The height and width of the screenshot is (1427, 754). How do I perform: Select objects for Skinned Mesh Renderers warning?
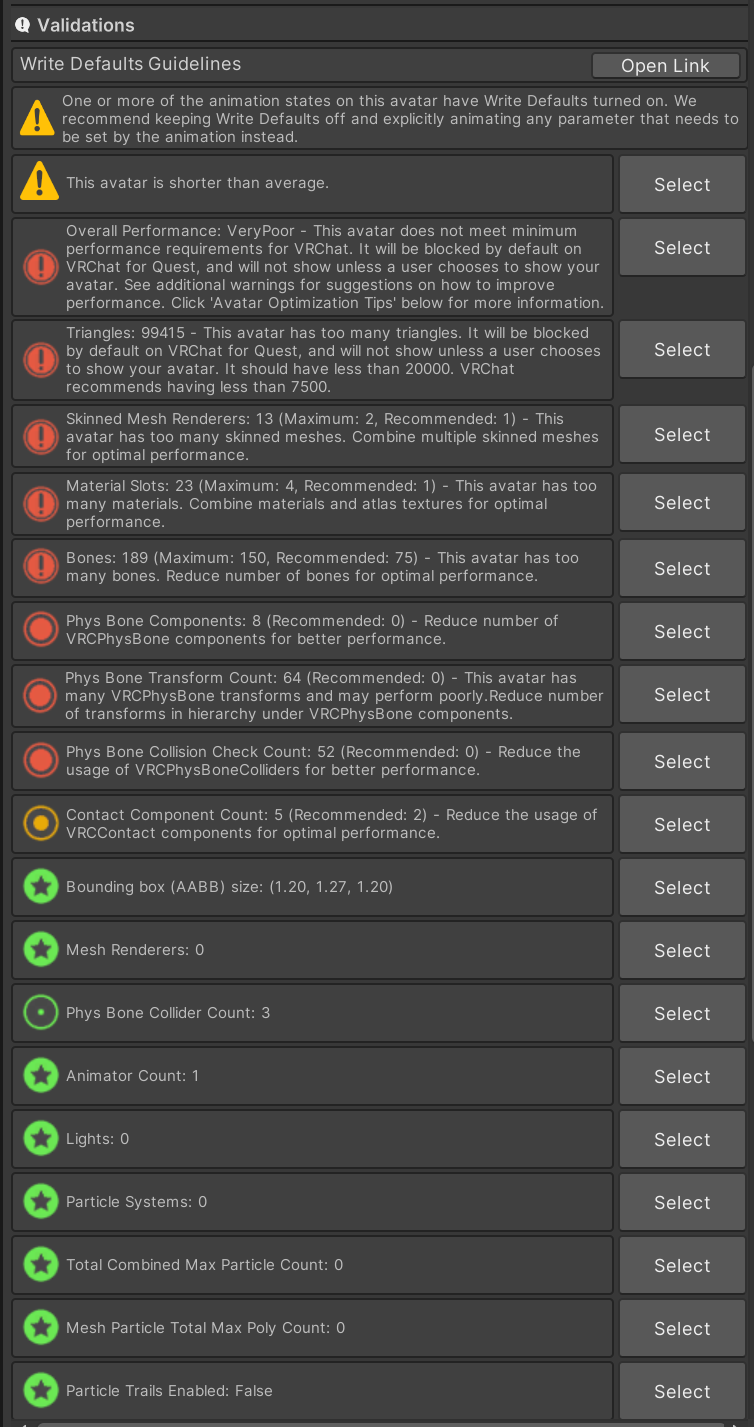pyautogui.click(x=682, y=435)
